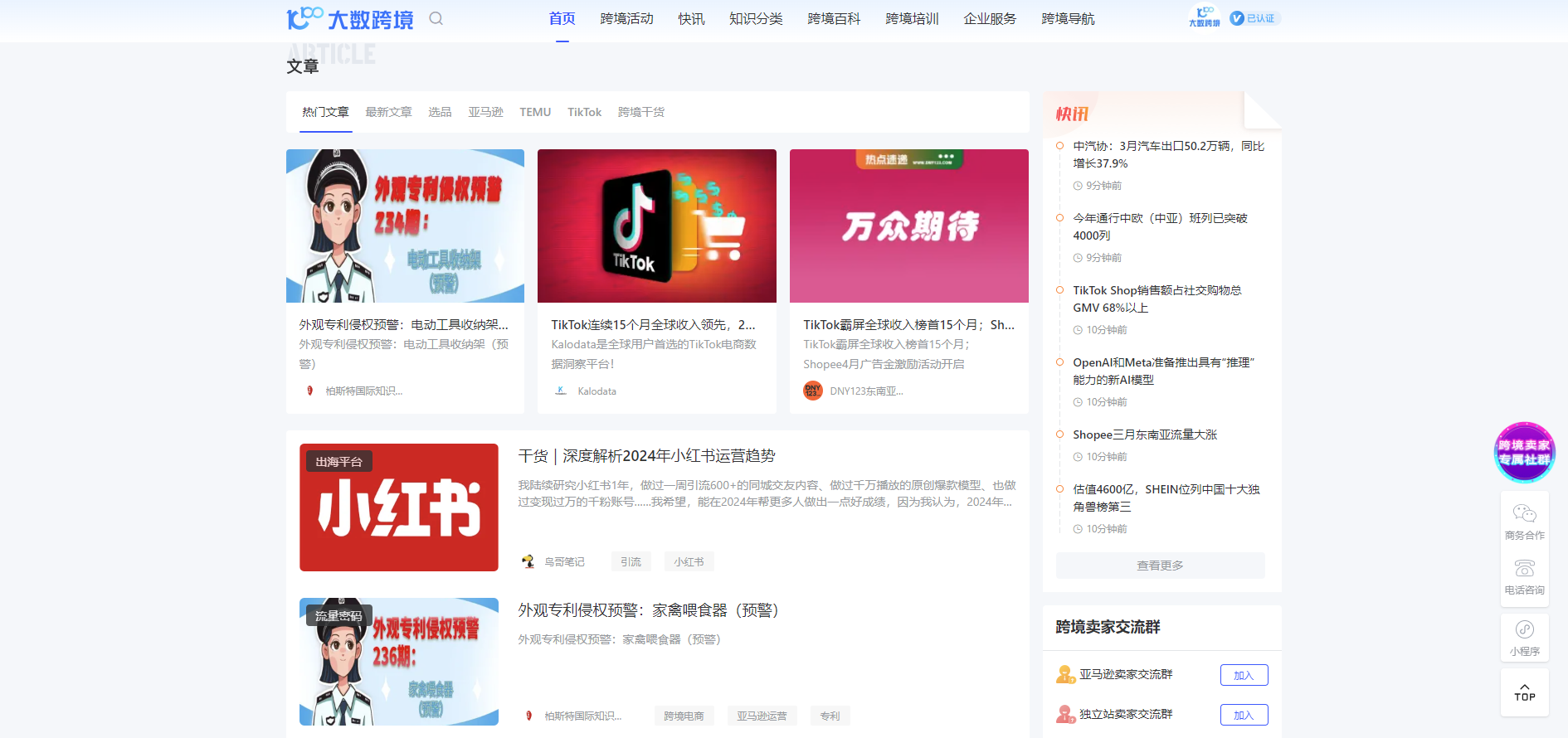Open news TikTok Shop销售额占社交购物总GMV
The image size is (1568, 738).
(x=1157, y=299)
